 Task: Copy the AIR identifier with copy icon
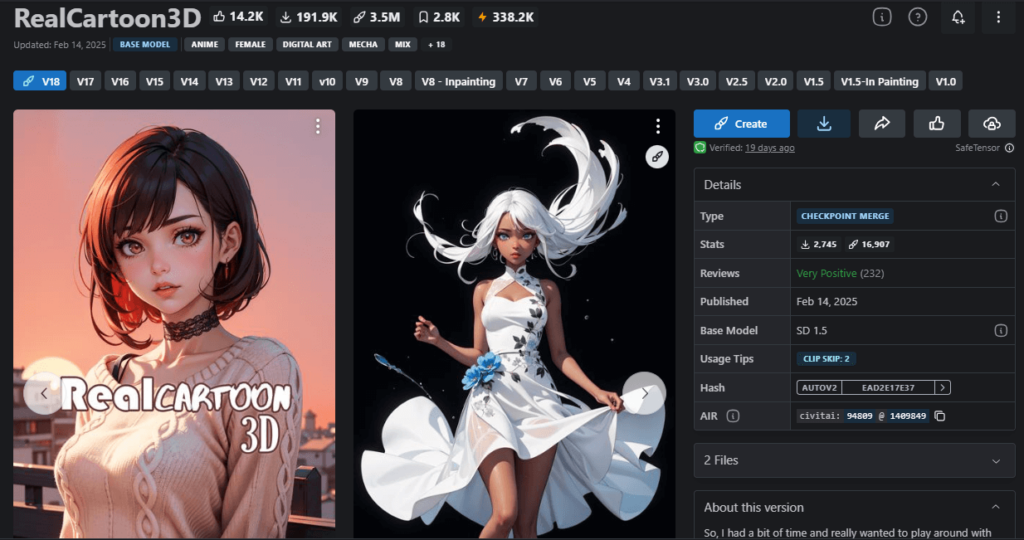940,416
